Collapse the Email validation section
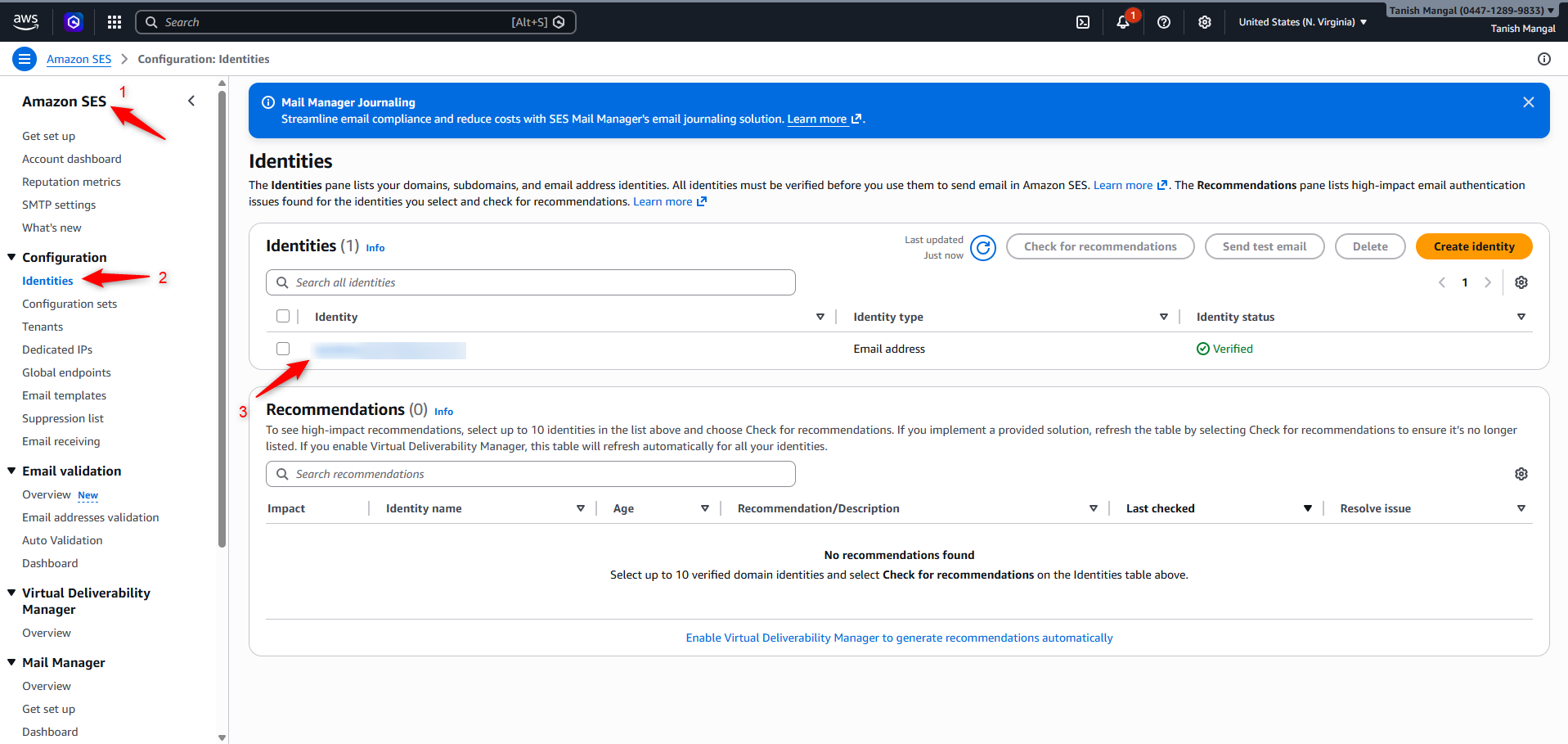This screenshot has width=1568, height=744. 11,471
